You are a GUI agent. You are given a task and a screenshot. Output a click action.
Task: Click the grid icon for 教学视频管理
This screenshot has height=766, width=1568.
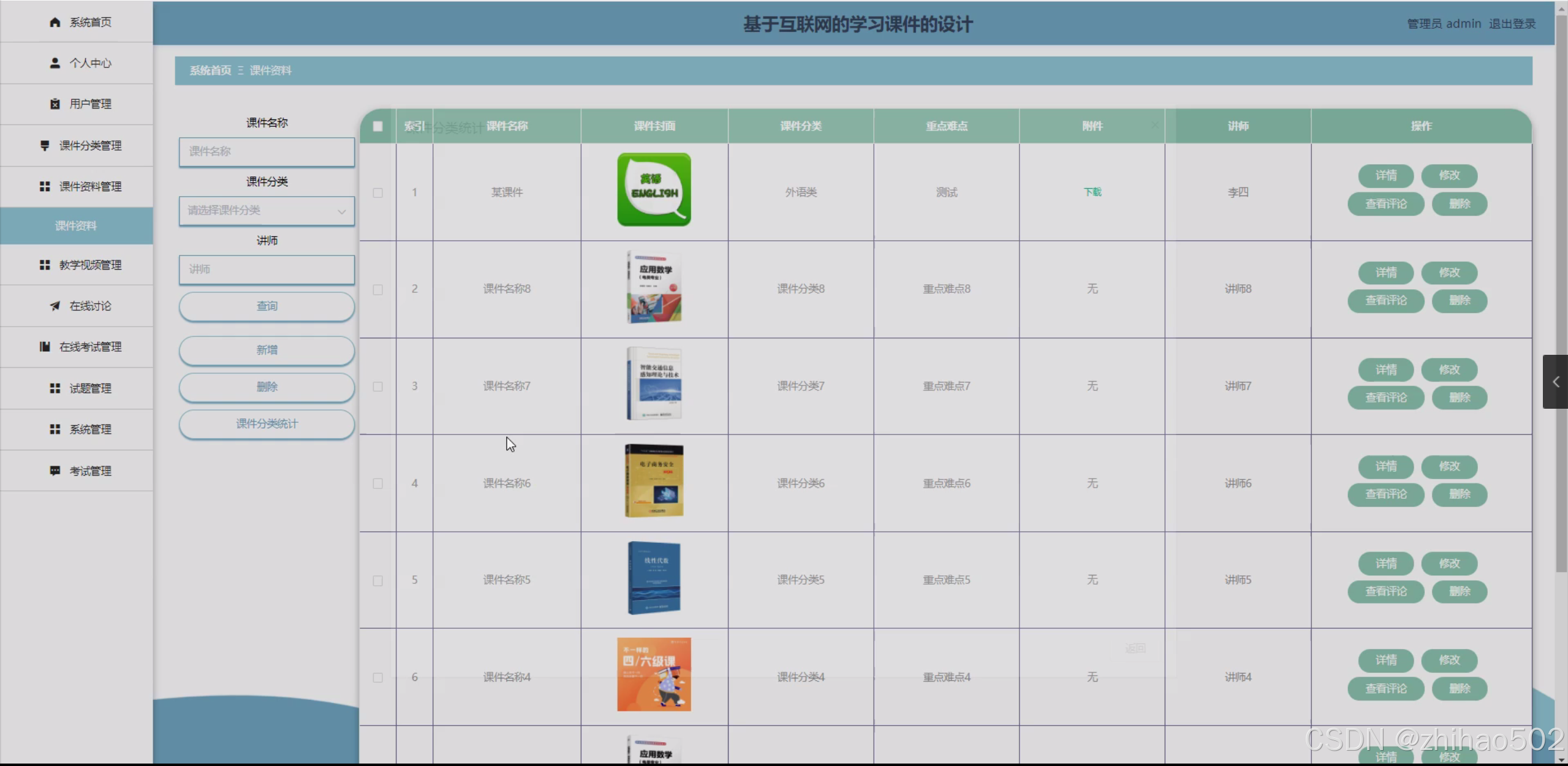45,265
